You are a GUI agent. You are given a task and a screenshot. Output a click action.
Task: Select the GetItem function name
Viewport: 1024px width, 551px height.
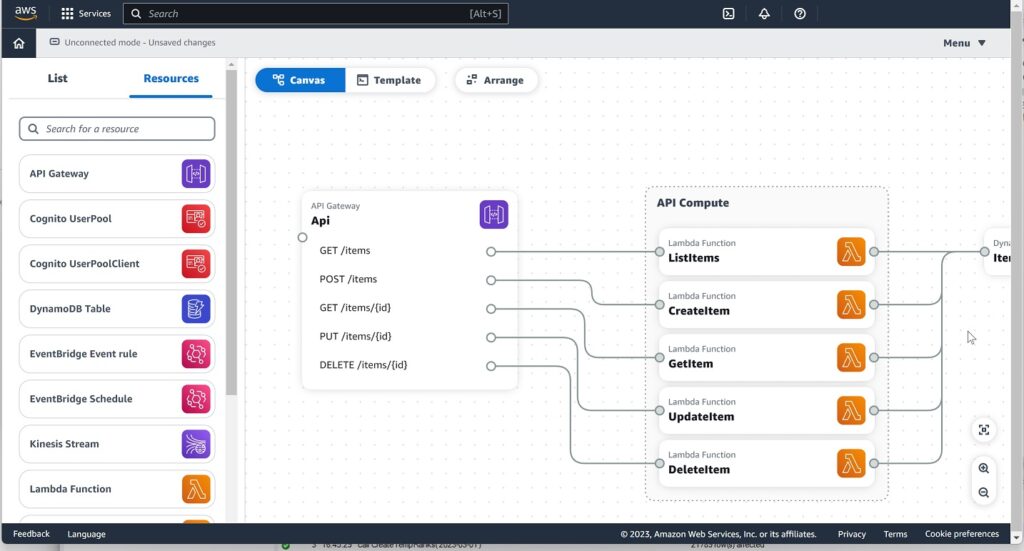pyautogui.click(x=690, y=364)
